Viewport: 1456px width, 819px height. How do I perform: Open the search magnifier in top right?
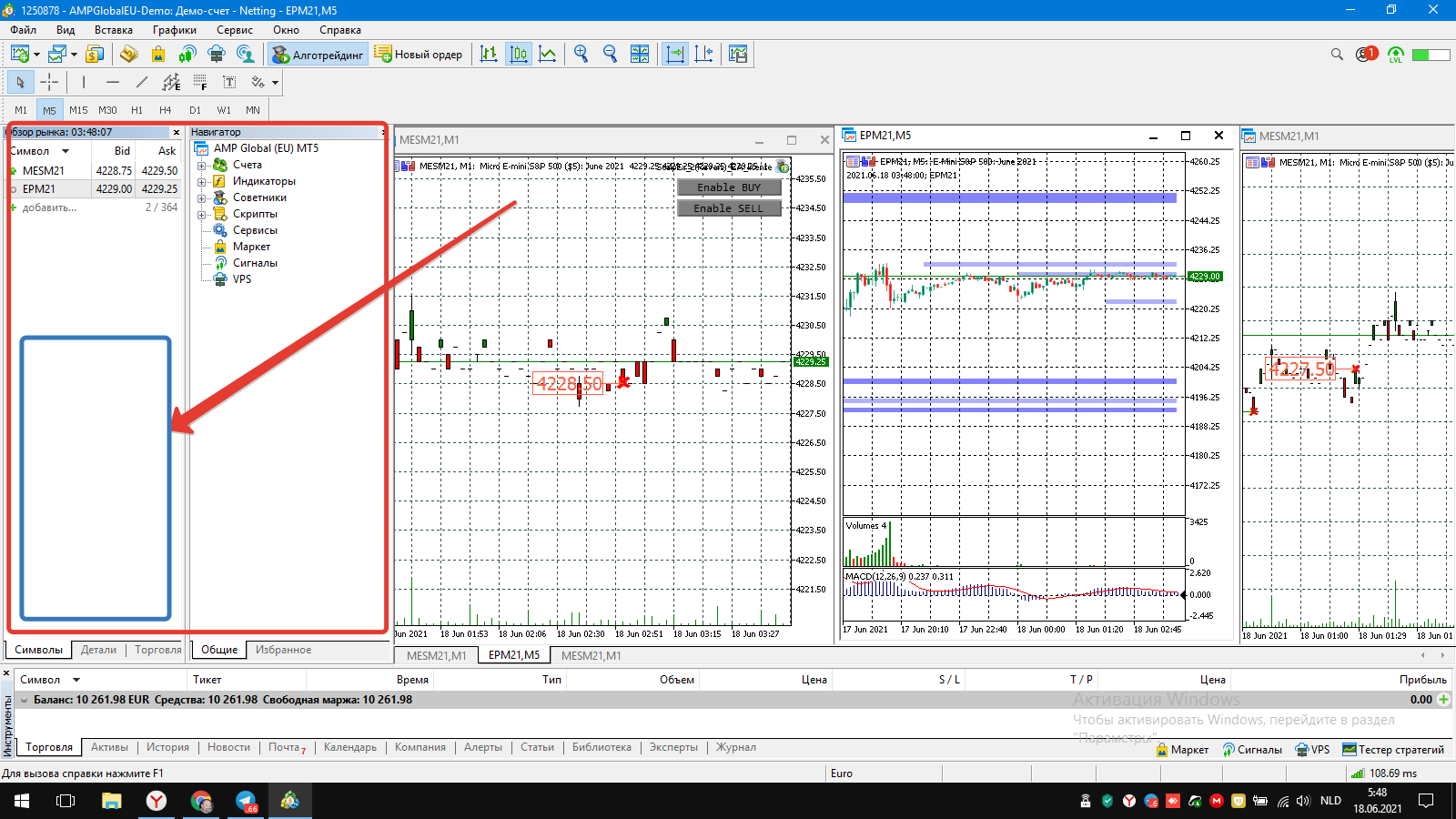coord(1337,55)
